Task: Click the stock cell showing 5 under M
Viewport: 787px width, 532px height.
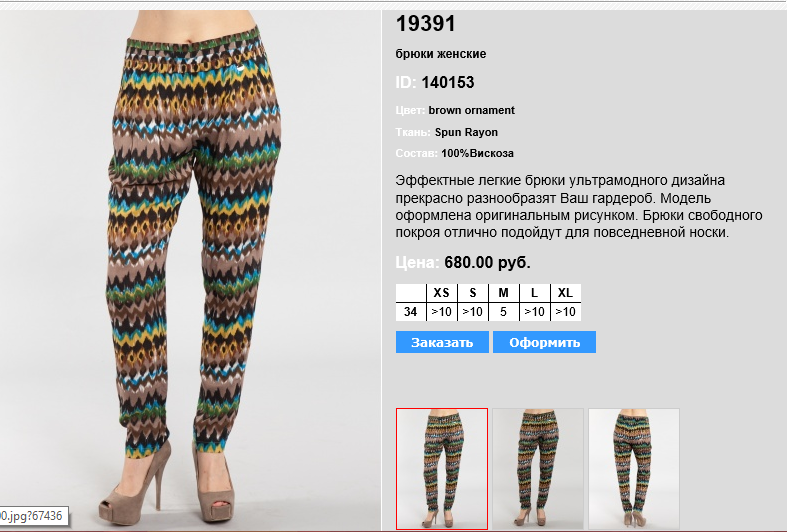Action: click(x=503, y=312)
